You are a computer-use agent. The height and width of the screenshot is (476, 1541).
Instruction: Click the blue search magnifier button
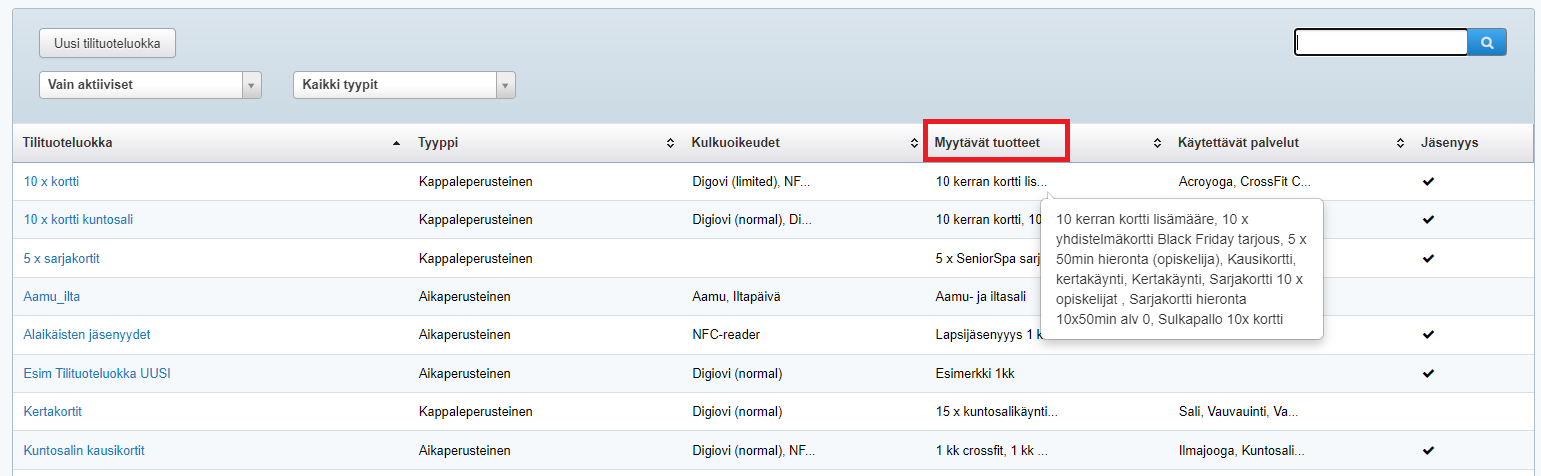tap(1487, 42)
